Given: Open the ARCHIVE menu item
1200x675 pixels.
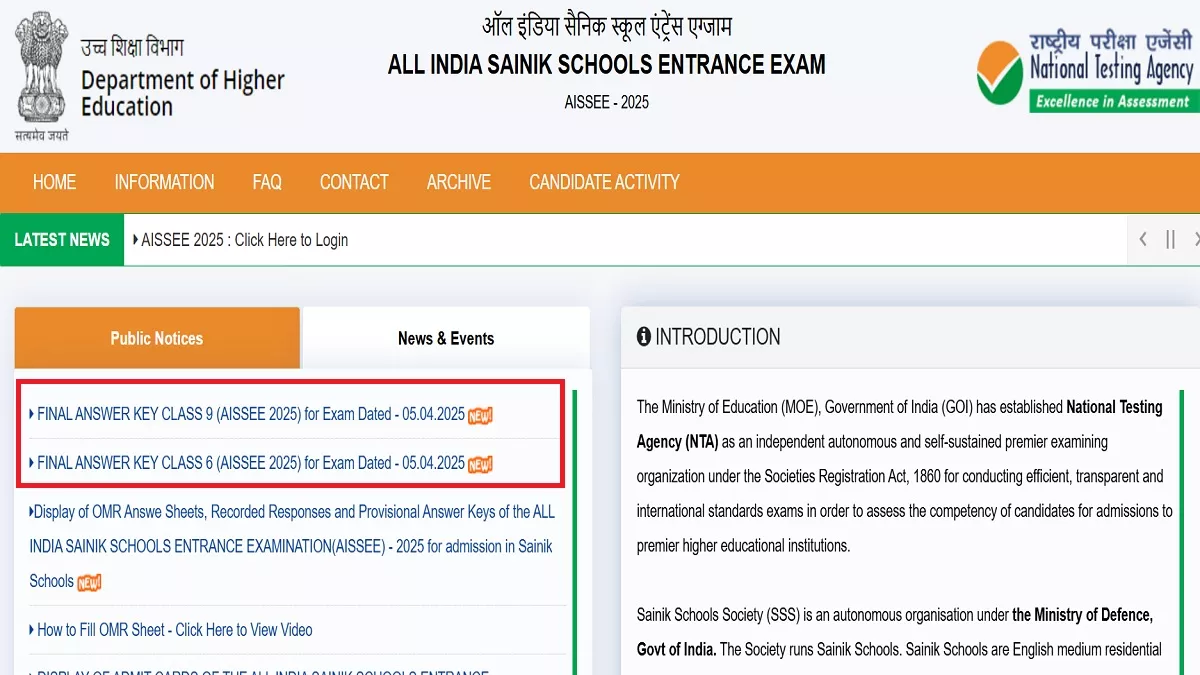Looking at the screenshot, I should [x=459, y=182].
